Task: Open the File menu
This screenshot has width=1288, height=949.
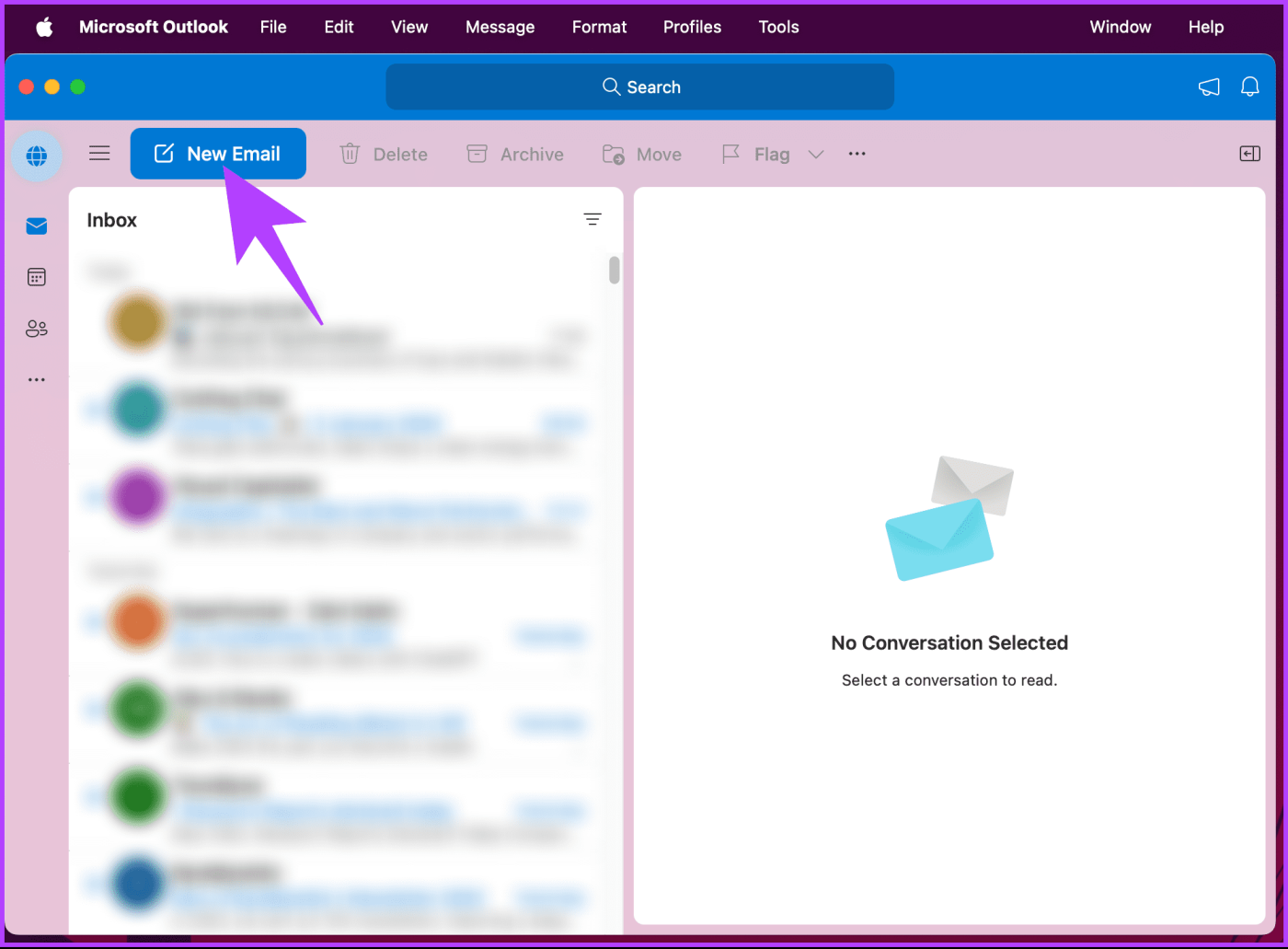Action: pos(273,27)
